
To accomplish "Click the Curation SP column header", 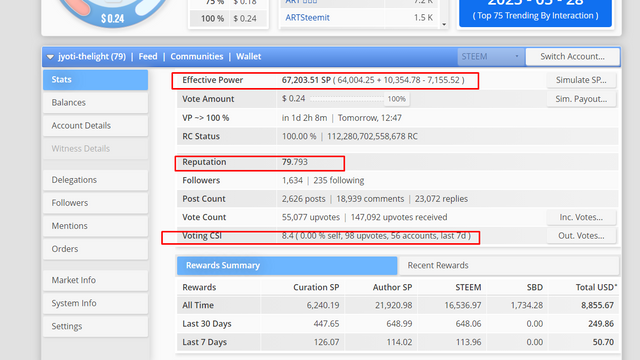I will [316, 287].
